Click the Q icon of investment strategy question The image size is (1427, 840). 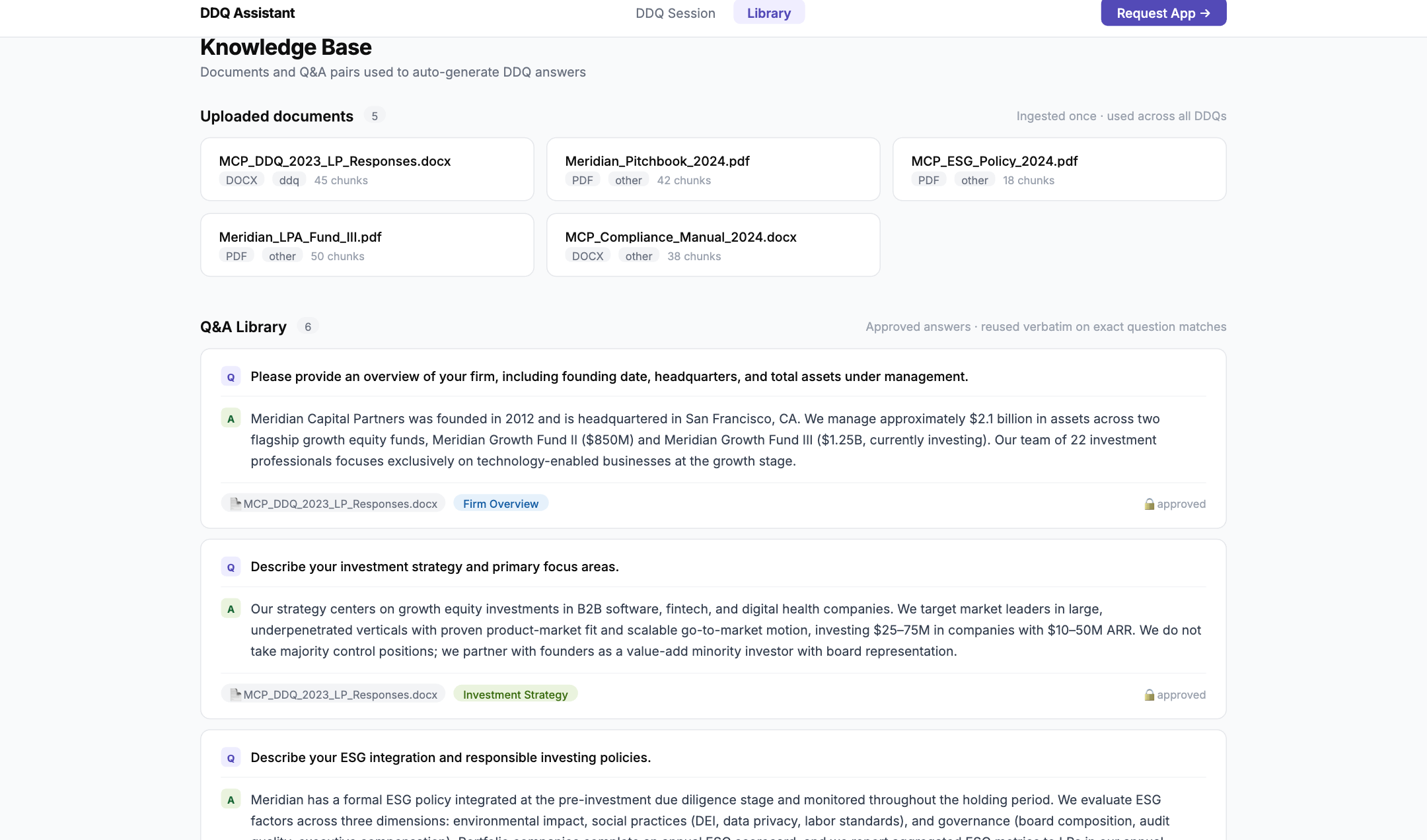(x=231, y=567)
